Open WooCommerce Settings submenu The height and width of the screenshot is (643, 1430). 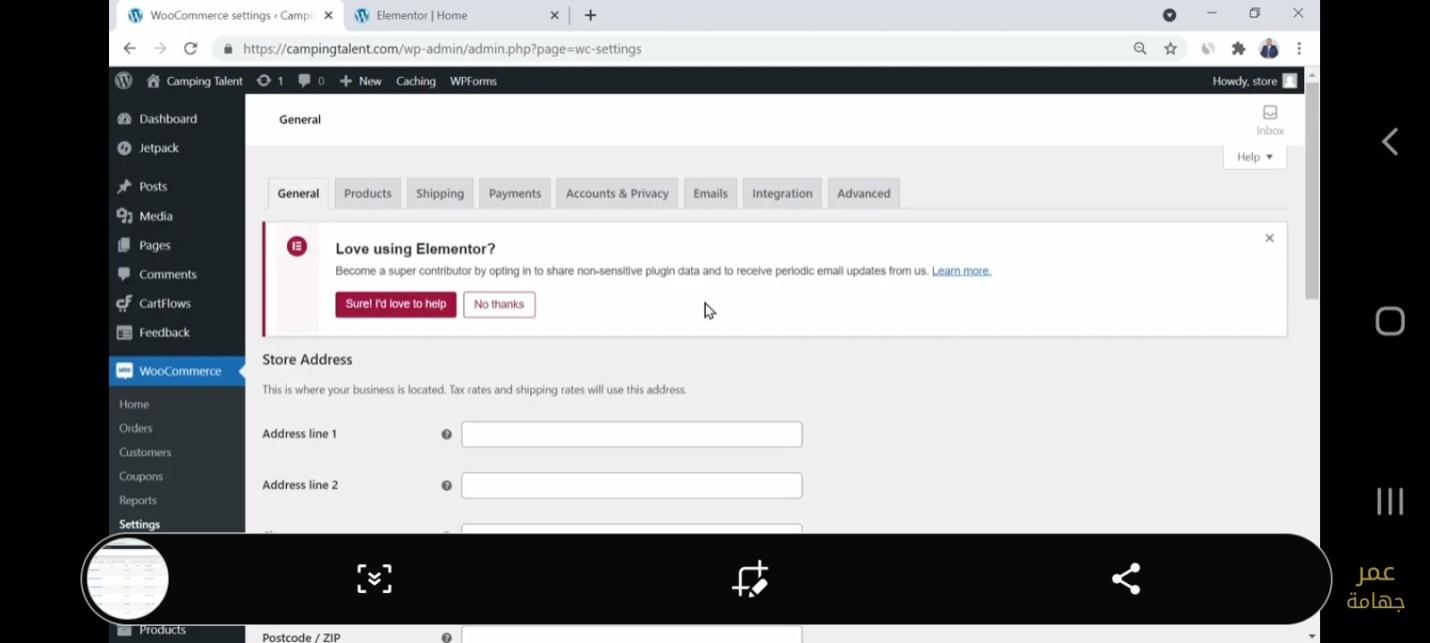139,524
